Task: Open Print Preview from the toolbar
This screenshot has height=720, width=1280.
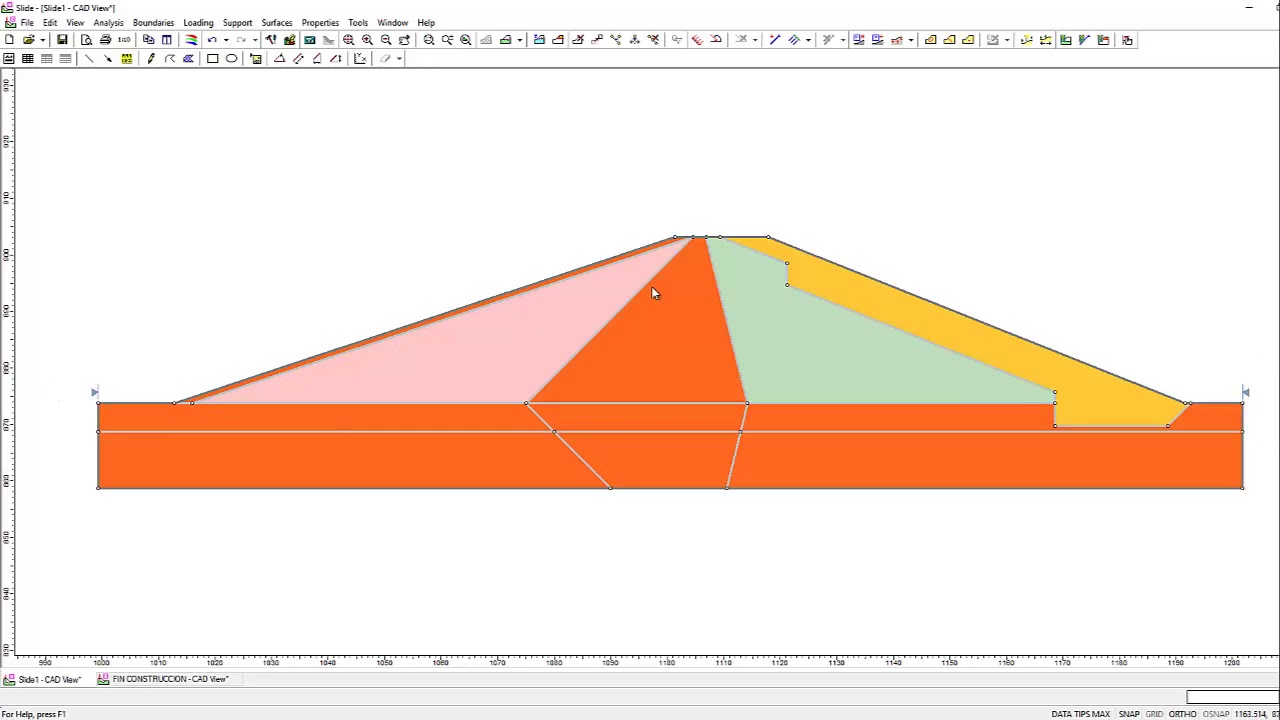Action: click(86, 40)
